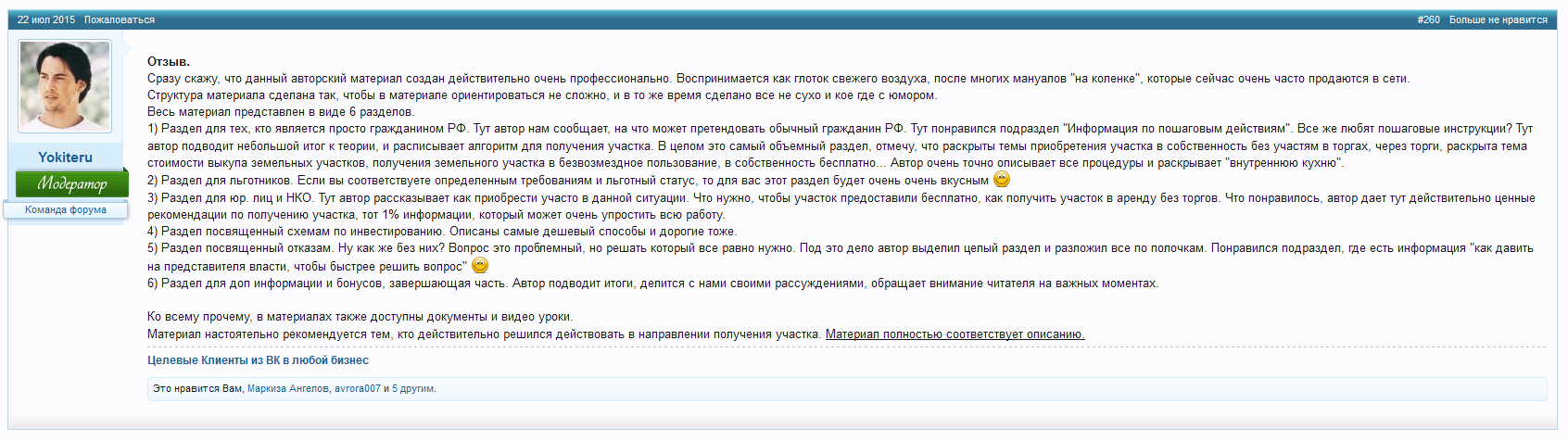This screenshot has height=441, width=1568.
Task: Click the "Команда форума" banner
Action: (x=66, y=210)
